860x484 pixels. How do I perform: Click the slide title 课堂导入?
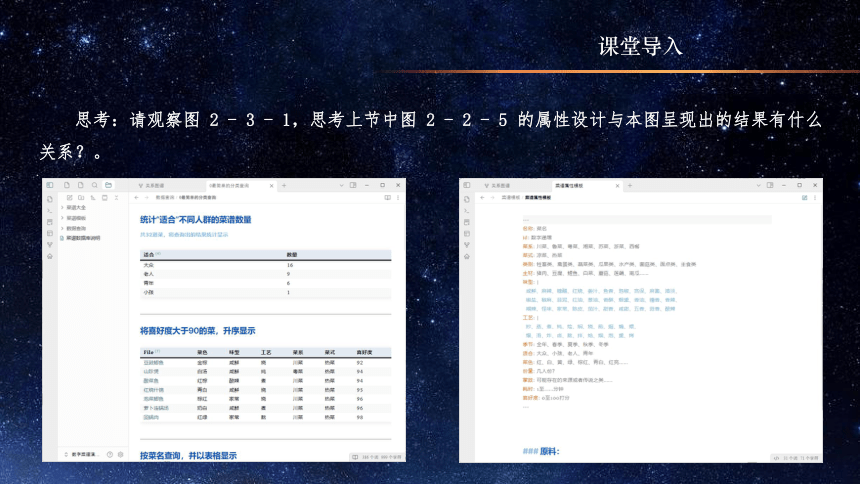point(640,46)
